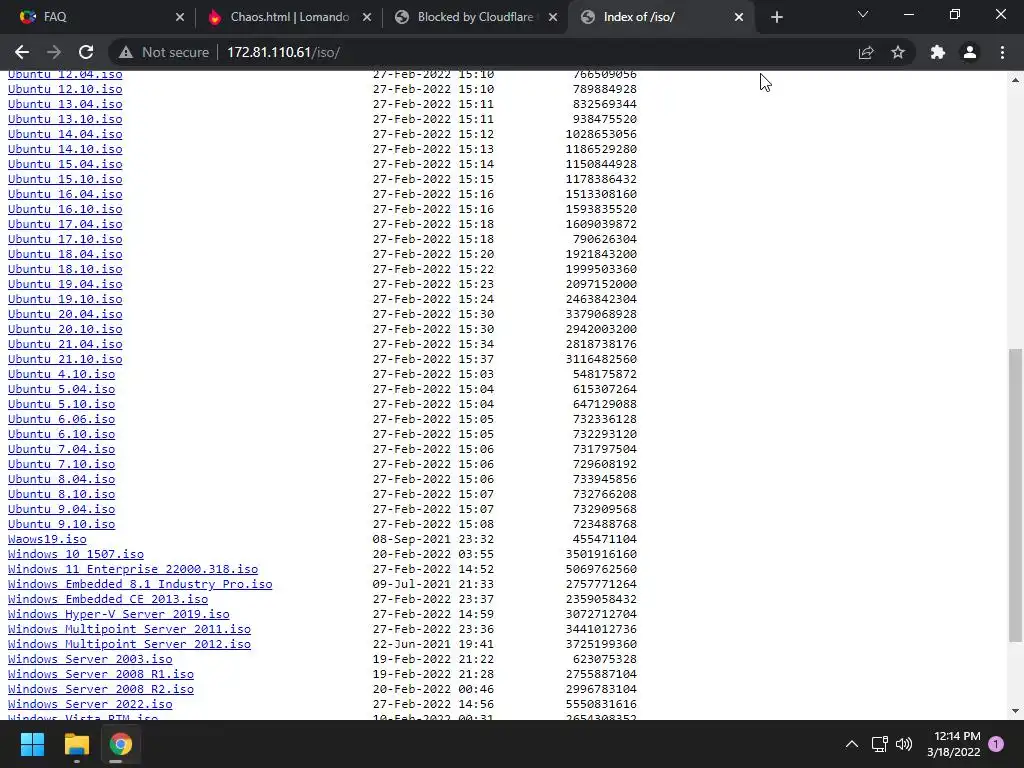Open the Extensions puzzle icon
This screenshot has height=768, width=1024.
coord(938,52)
